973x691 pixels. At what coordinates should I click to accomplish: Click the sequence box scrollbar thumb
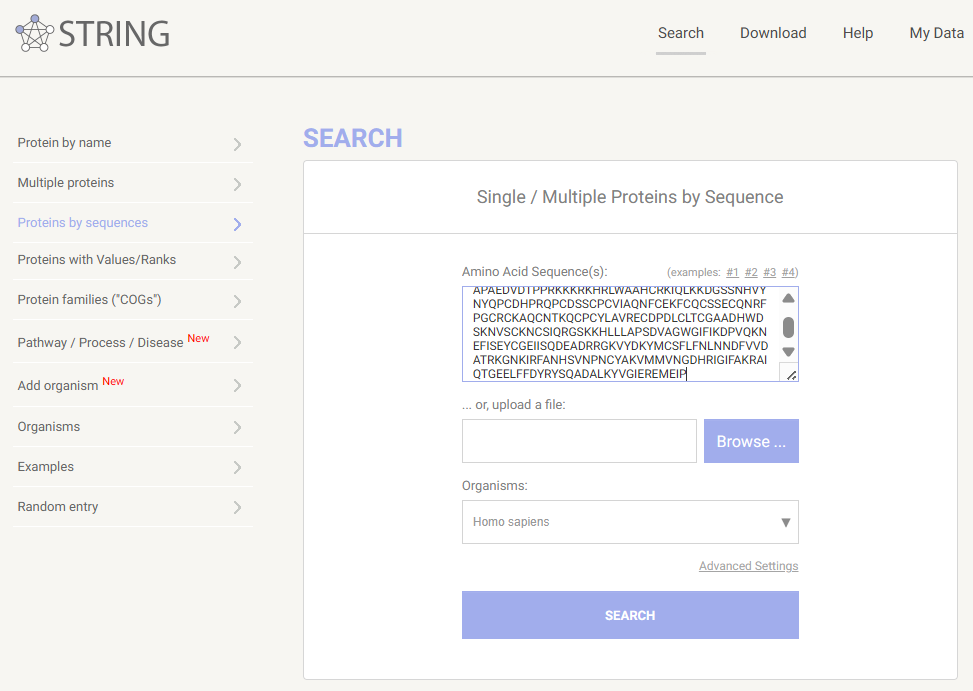788,327
